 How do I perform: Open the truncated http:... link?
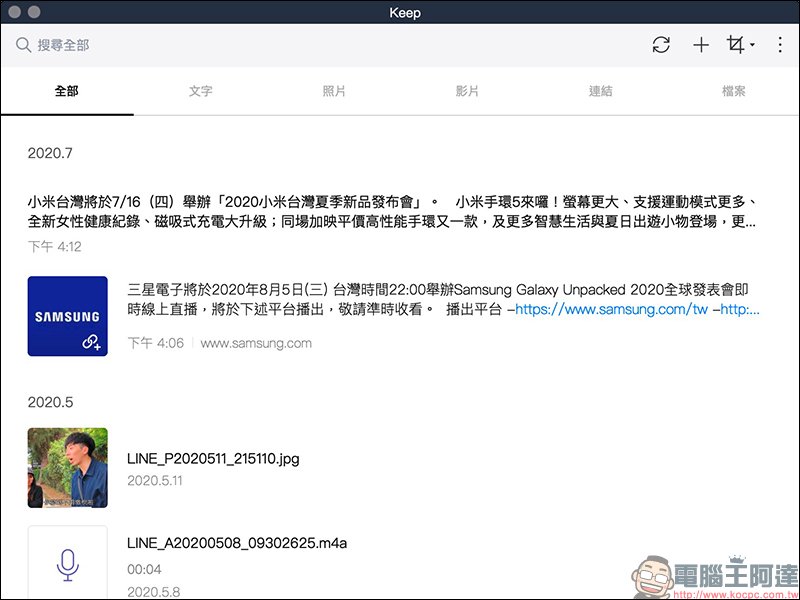740,309
